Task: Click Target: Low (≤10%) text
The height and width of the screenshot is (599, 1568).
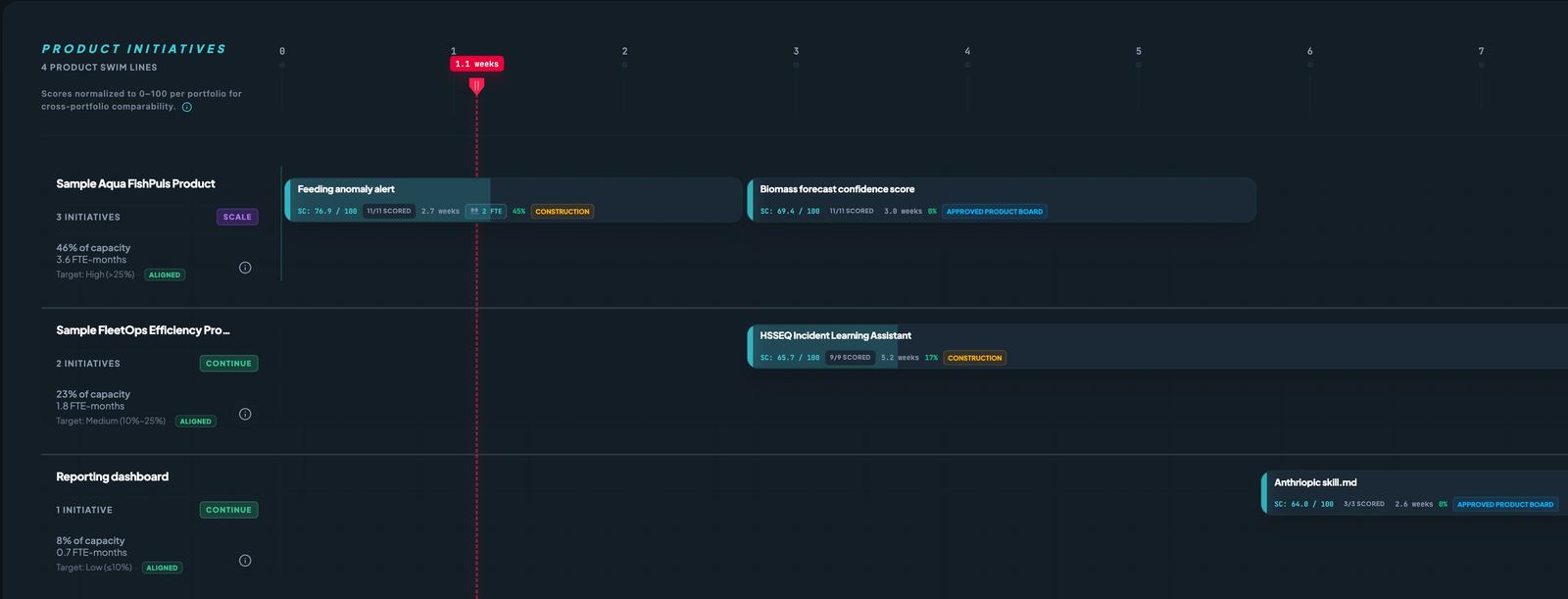Action: point(94,568)
